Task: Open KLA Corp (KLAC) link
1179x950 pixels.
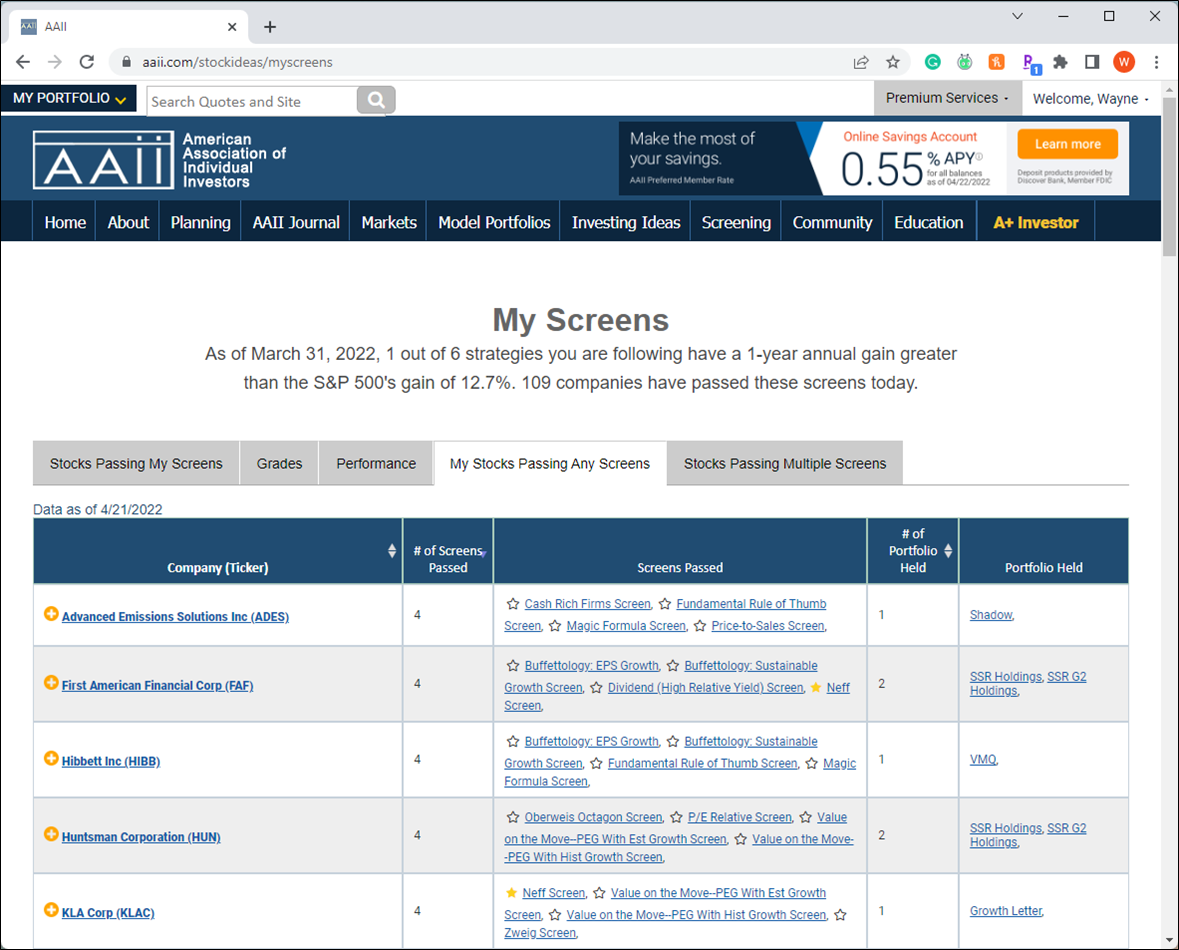Action: tap(108, 913)
